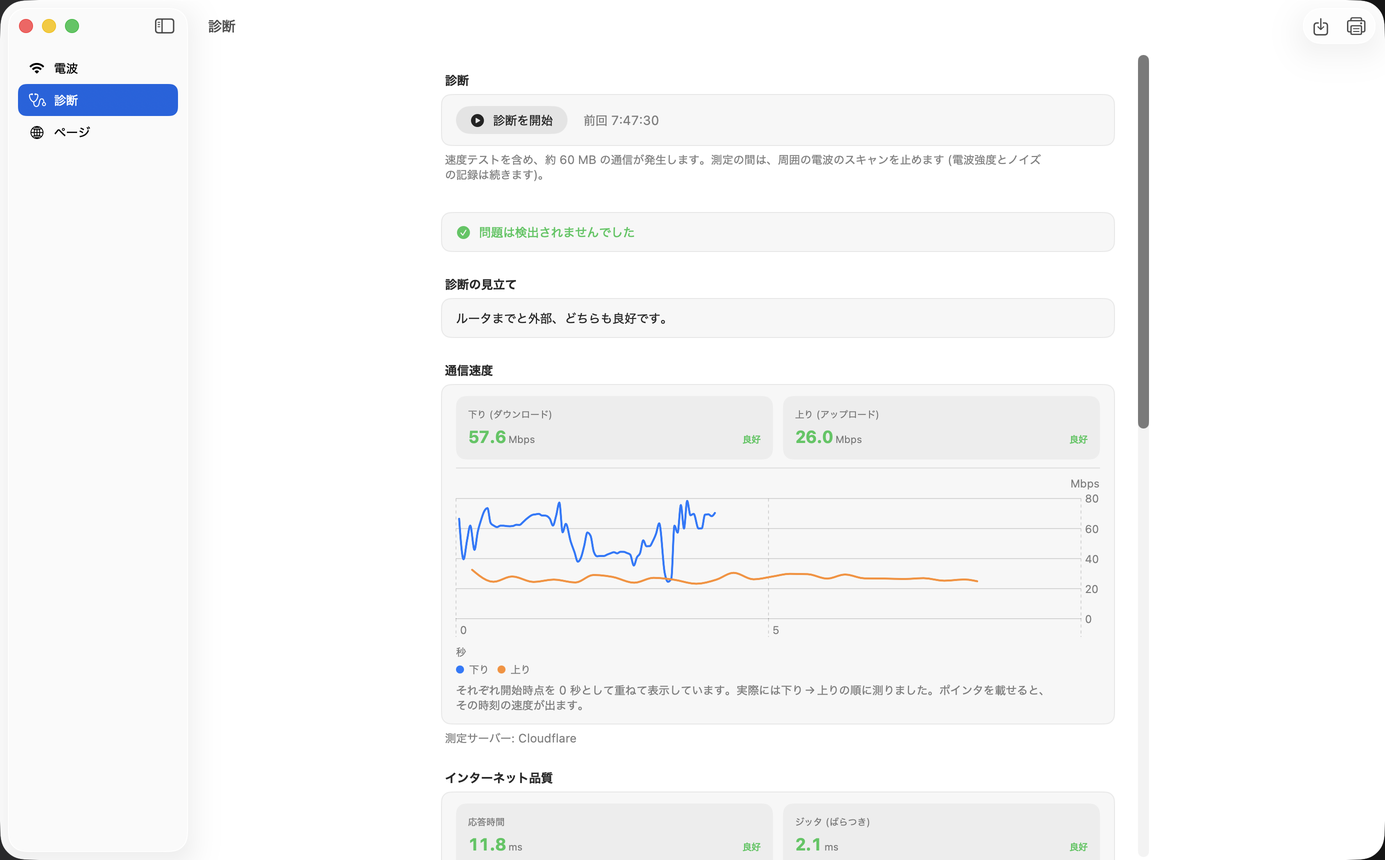Click the globe icon beside ページ

click(37, 132)
